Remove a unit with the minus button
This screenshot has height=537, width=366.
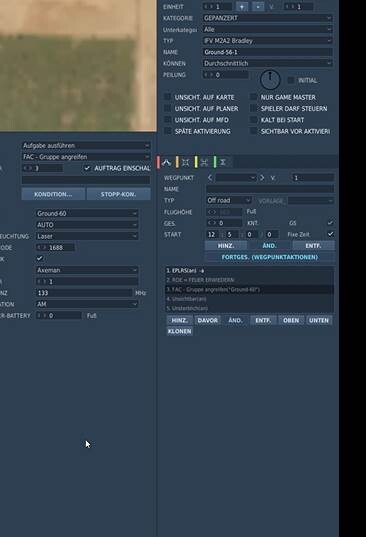258,7
